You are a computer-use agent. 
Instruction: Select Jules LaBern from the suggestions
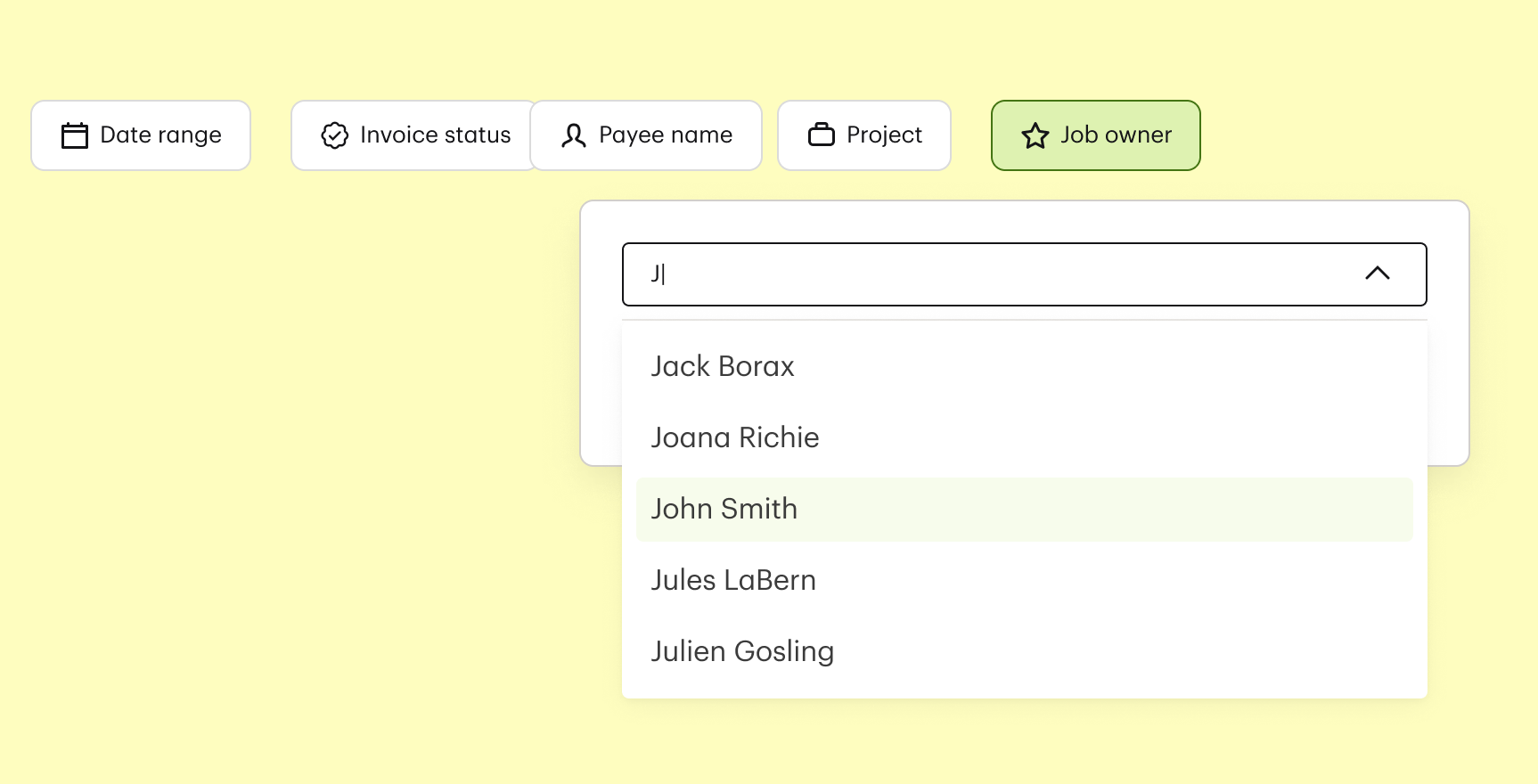tap(733, 580)
